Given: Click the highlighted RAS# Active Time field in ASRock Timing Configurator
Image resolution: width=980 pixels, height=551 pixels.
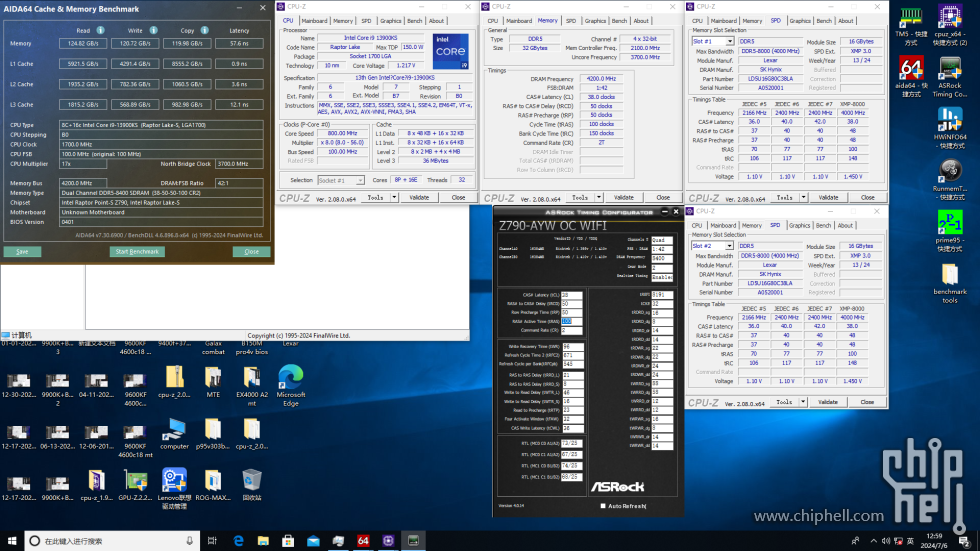Looking at the screenshot, I should click(571, 321).
